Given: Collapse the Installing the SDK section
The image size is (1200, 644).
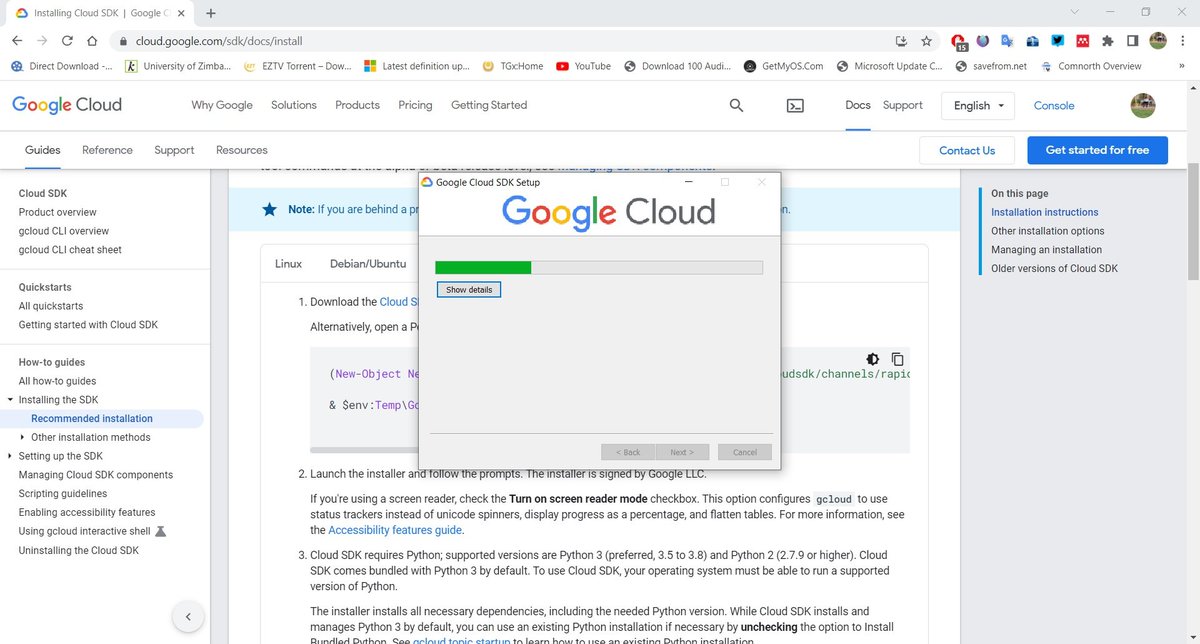Looking at the screenshot, I should (9, 400).
